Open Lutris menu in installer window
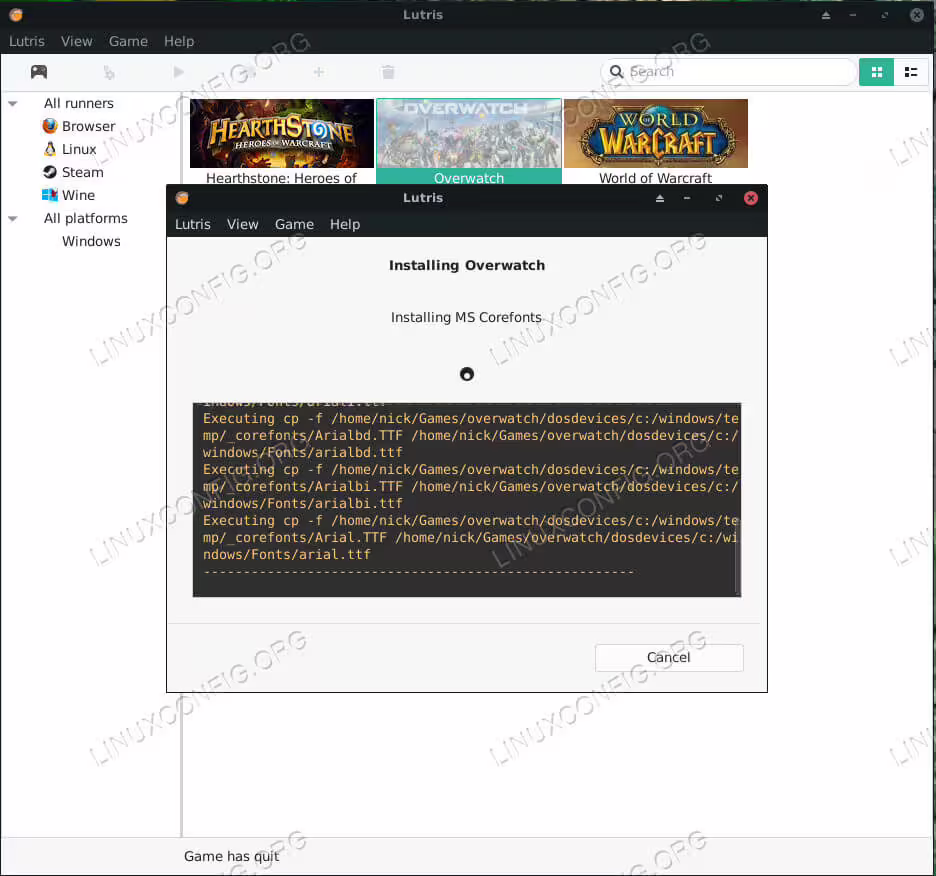936x876 pixels. coord(193,225)
